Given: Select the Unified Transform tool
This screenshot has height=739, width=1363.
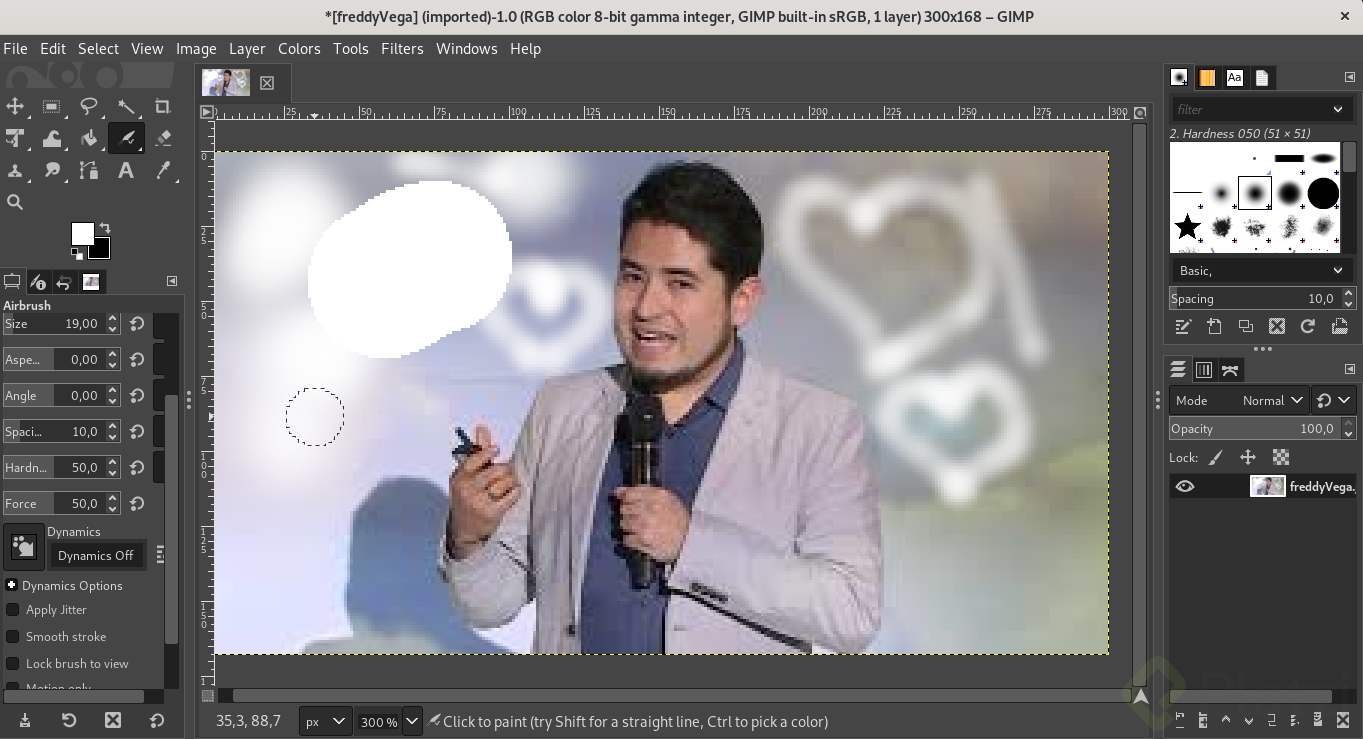Looking at the screenshot, I should point(15,139).
